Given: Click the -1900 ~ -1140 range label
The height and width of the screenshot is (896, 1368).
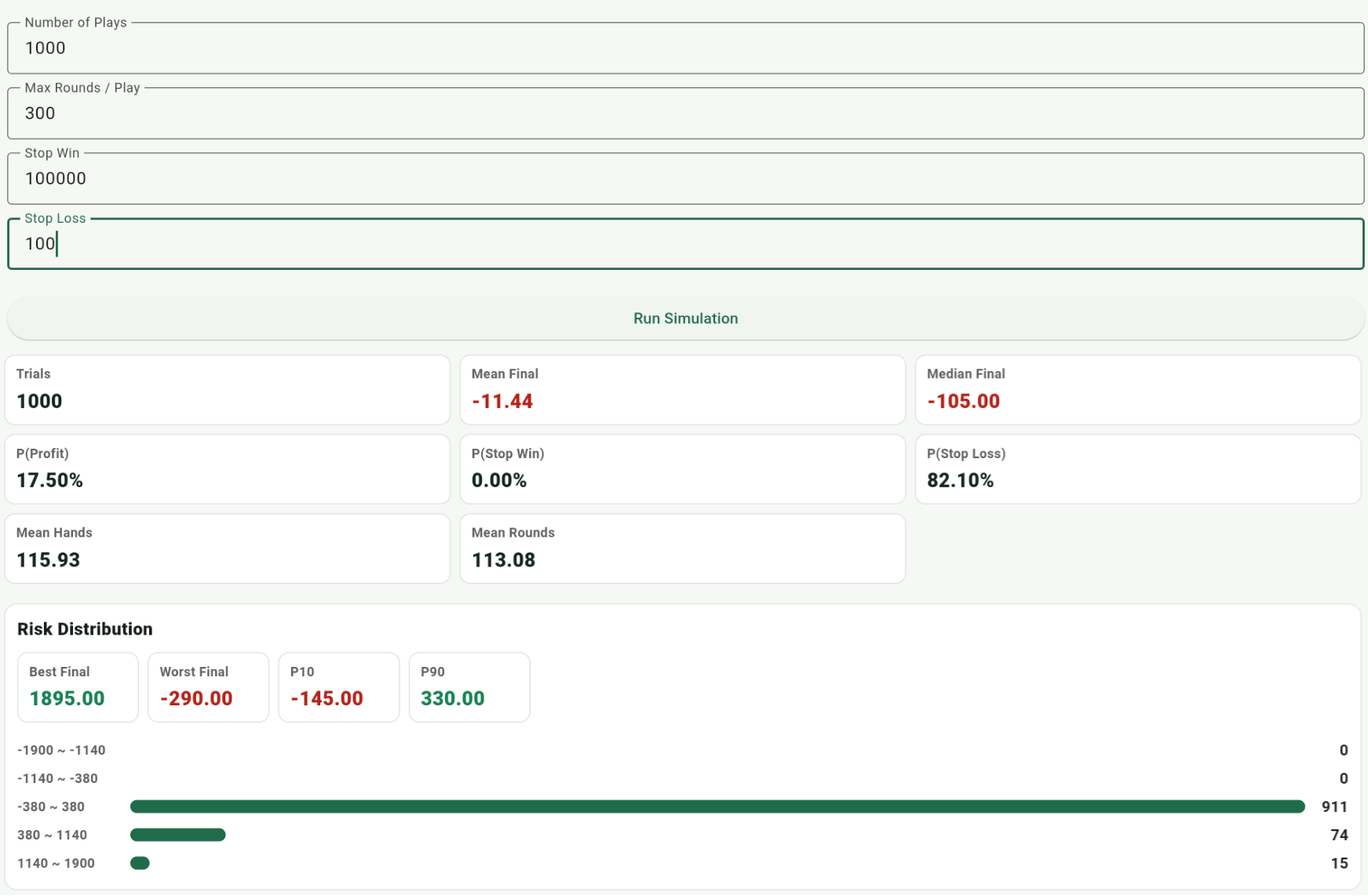Looking at the screenshot, I should [x=61, y=750].
